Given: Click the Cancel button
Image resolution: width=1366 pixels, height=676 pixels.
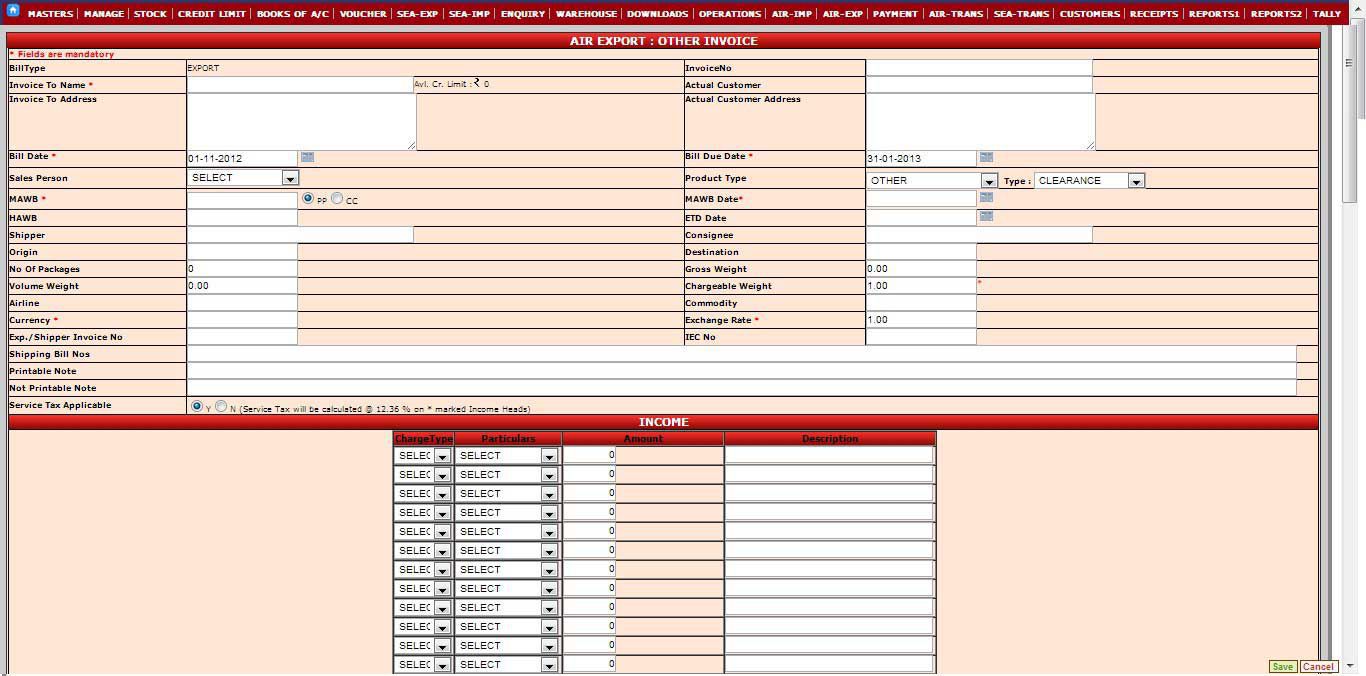Looking at the screenshot, I should click(1318, 666).
